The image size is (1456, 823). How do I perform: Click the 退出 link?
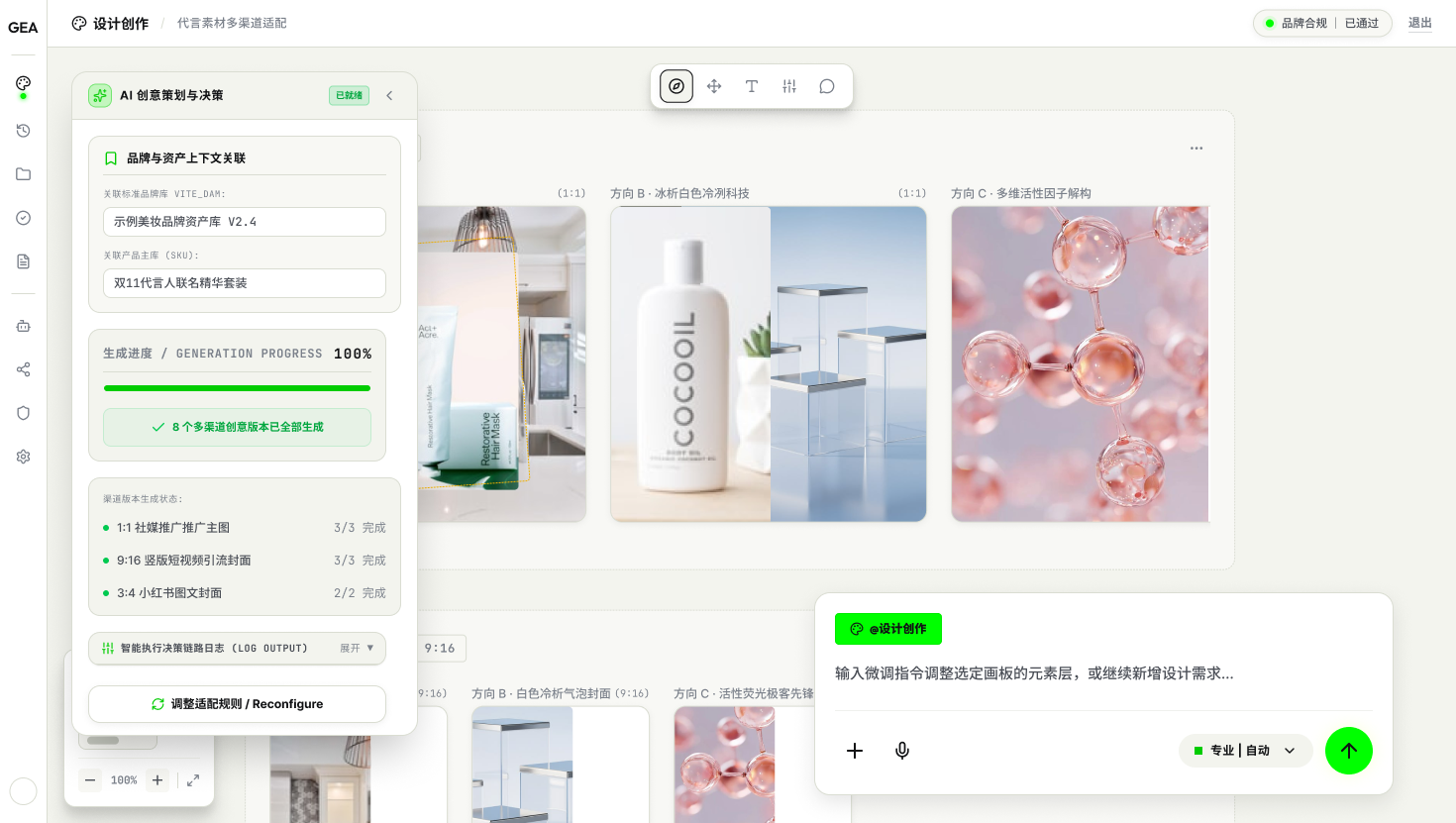click(1420, 23)
